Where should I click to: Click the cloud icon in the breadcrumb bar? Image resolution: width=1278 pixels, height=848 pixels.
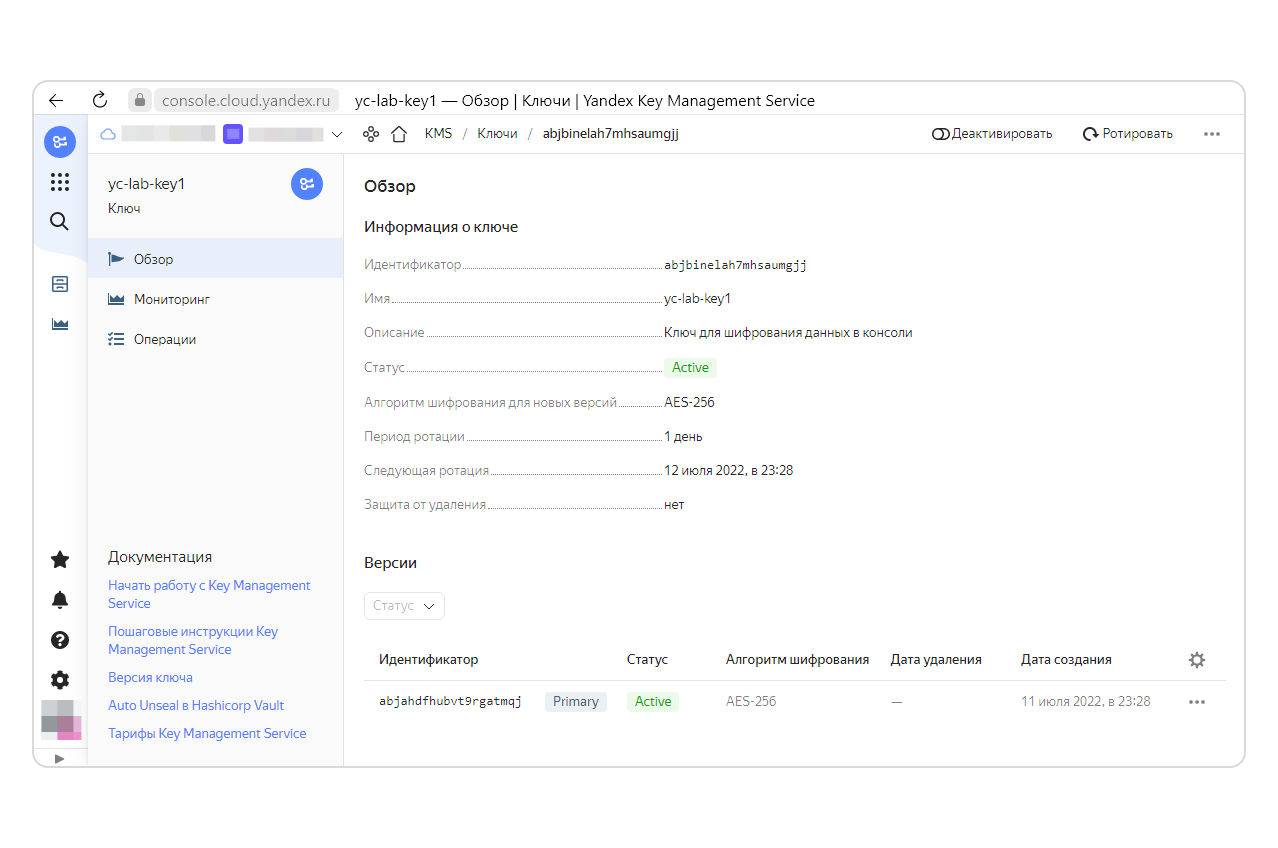(x=108, y=134)
